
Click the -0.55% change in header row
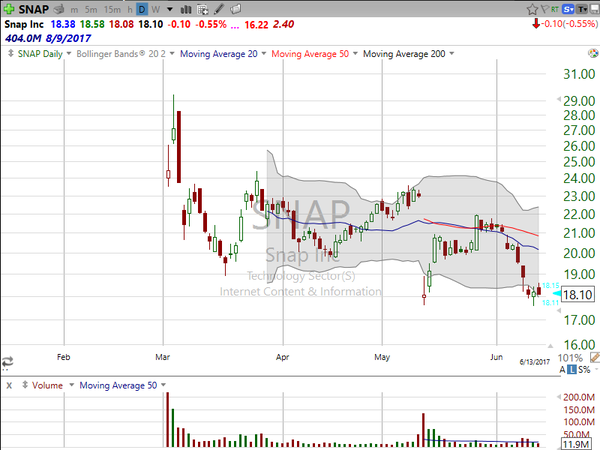tap(211, 24)
